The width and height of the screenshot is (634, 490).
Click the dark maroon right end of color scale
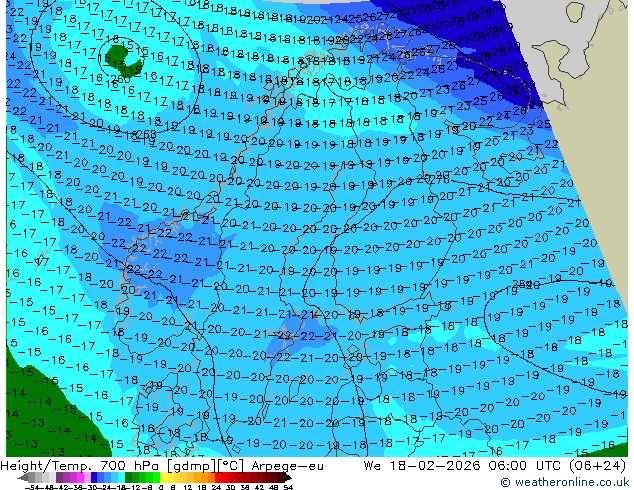(288, 478)
